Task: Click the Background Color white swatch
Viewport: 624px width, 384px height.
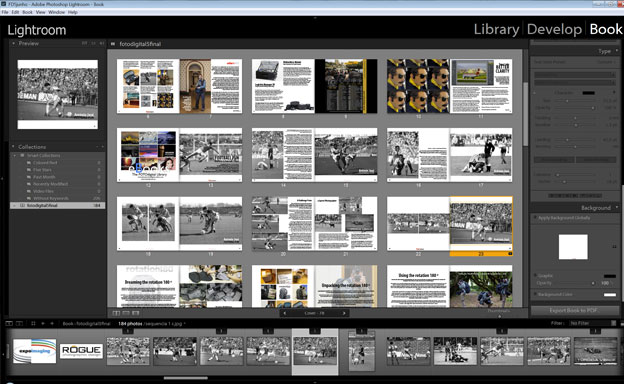Action: 610,295
